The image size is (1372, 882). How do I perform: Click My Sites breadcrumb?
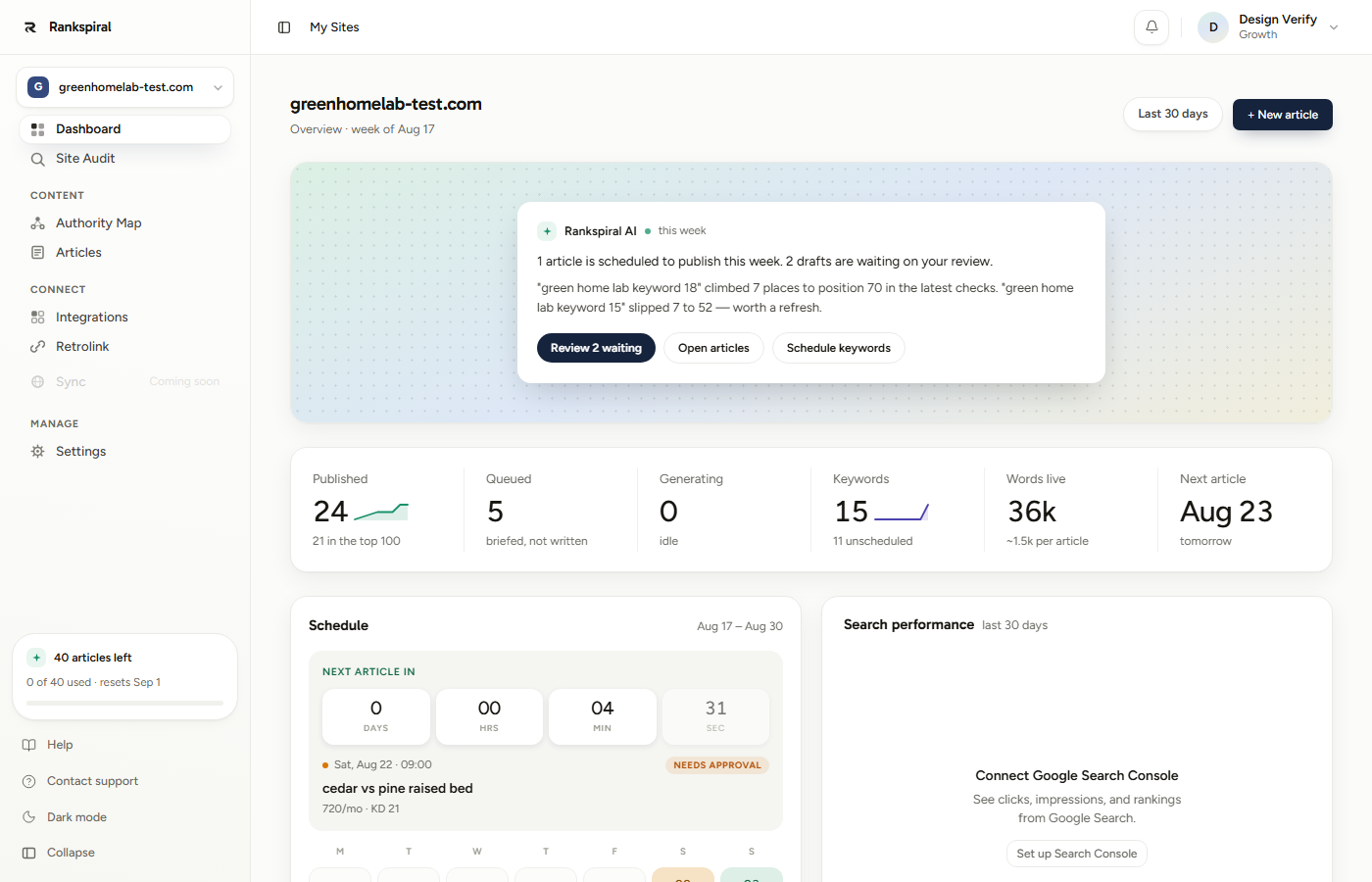334,27
